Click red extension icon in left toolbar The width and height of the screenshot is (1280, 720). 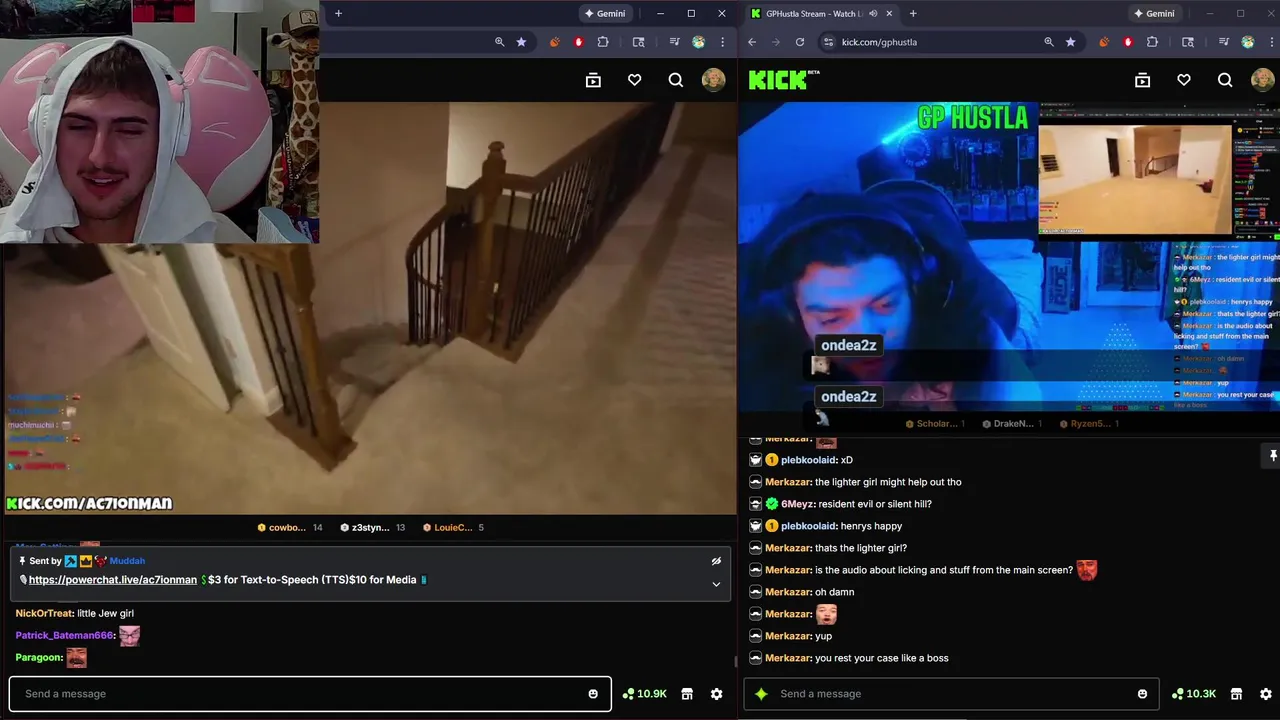pyautogui.click(x=578, y=42)
